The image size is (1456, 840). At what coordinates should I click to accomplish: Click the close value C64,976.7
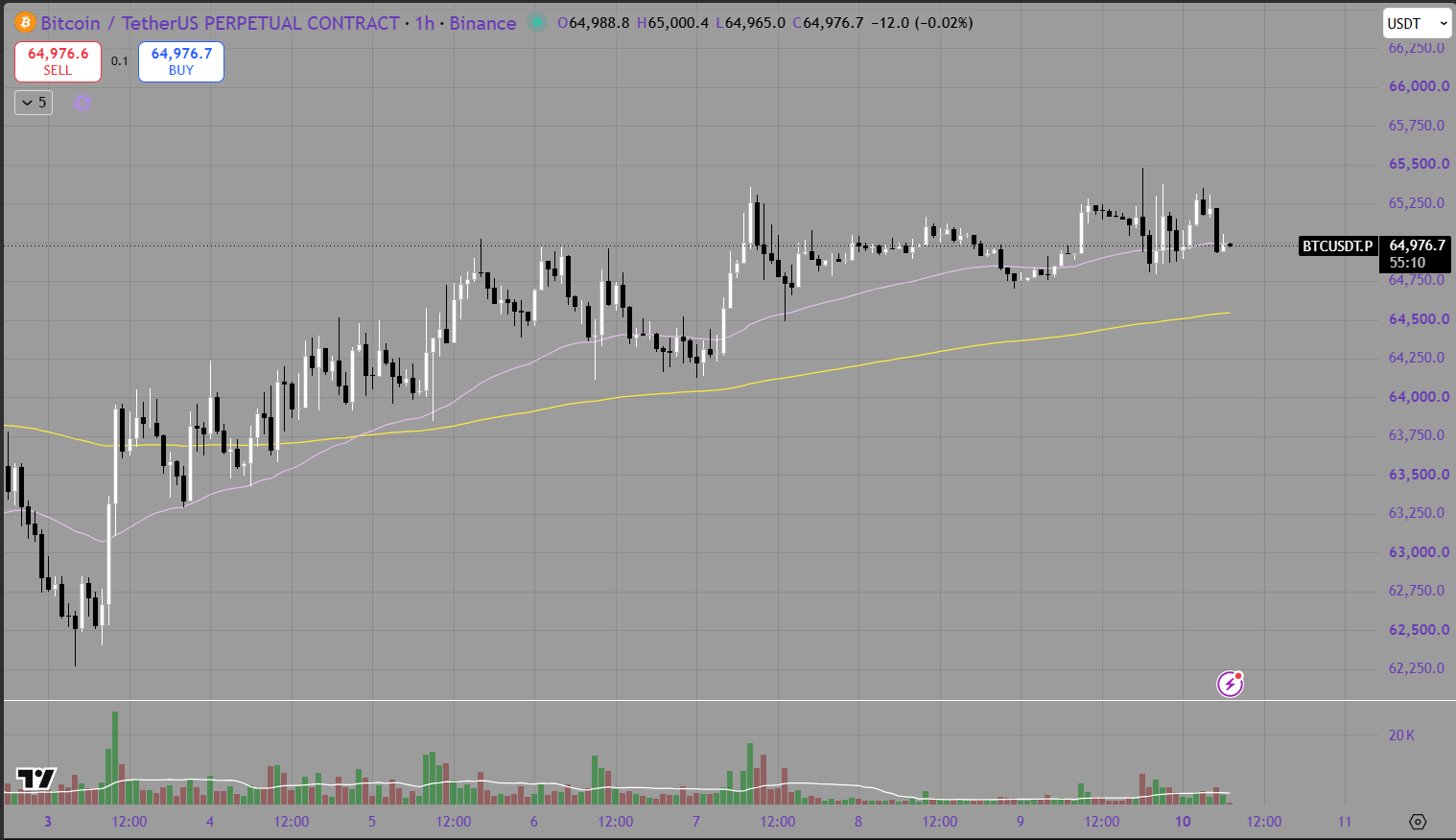pos(829,23)
